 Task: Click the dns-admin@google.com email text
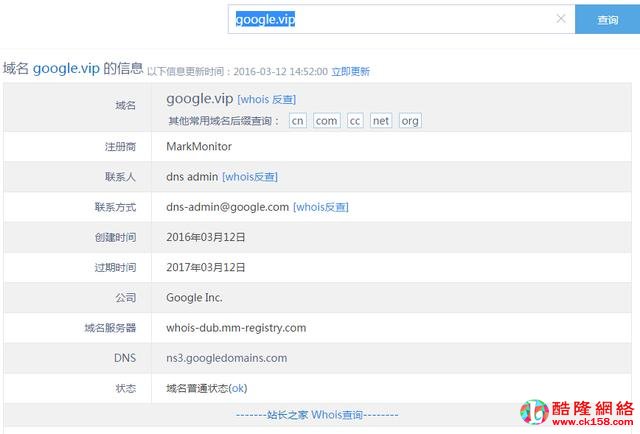227,207
